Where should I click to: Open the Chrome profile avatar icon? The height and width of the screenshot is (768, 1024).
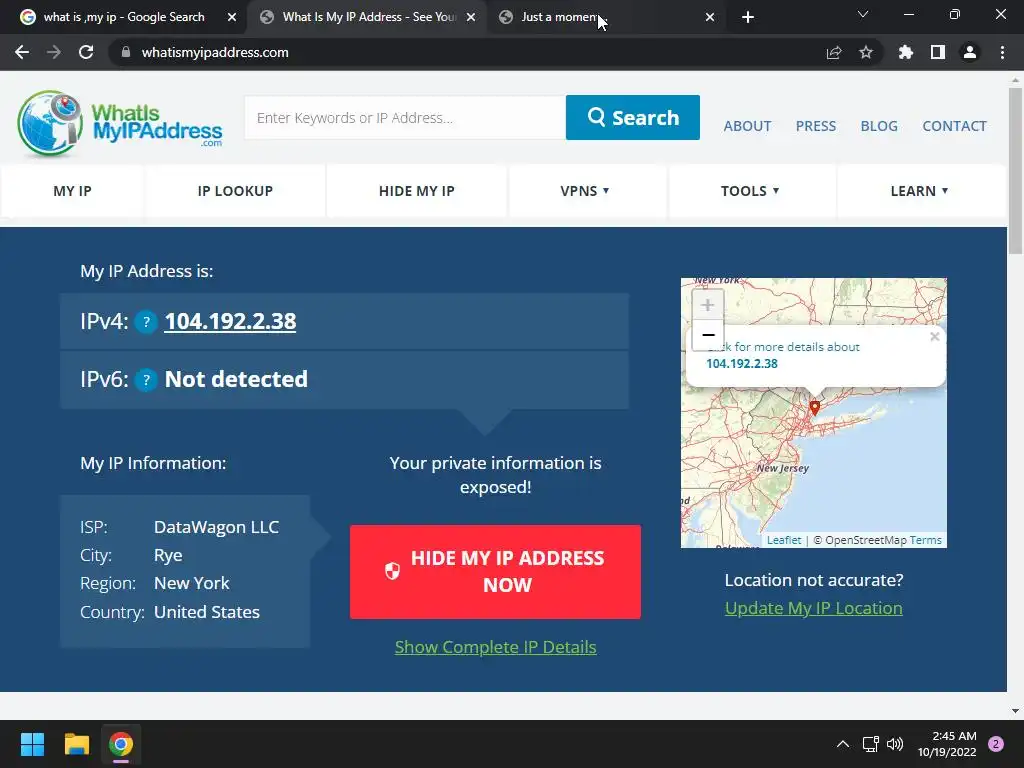click(970, 52)
